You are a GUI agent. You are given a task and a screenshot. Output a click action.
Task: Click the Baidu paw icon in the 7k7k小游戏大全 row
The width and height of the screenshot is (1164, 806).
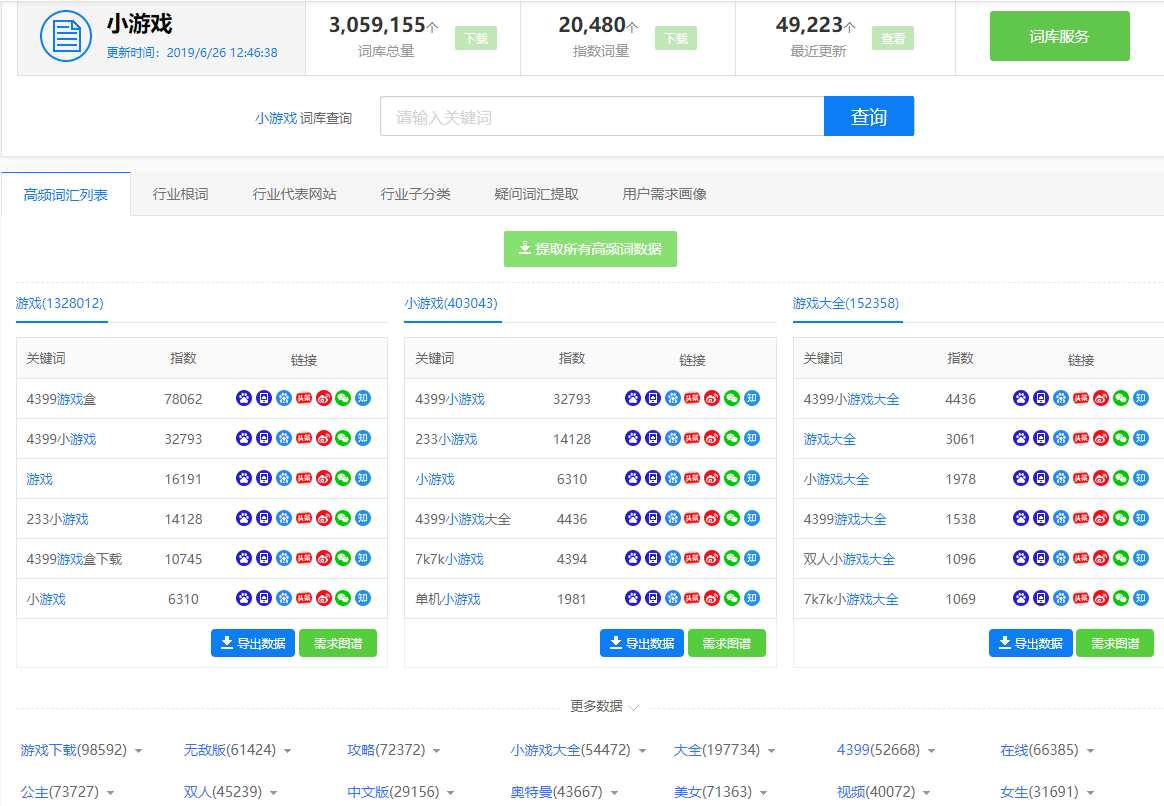click(x=1021, y=598)
